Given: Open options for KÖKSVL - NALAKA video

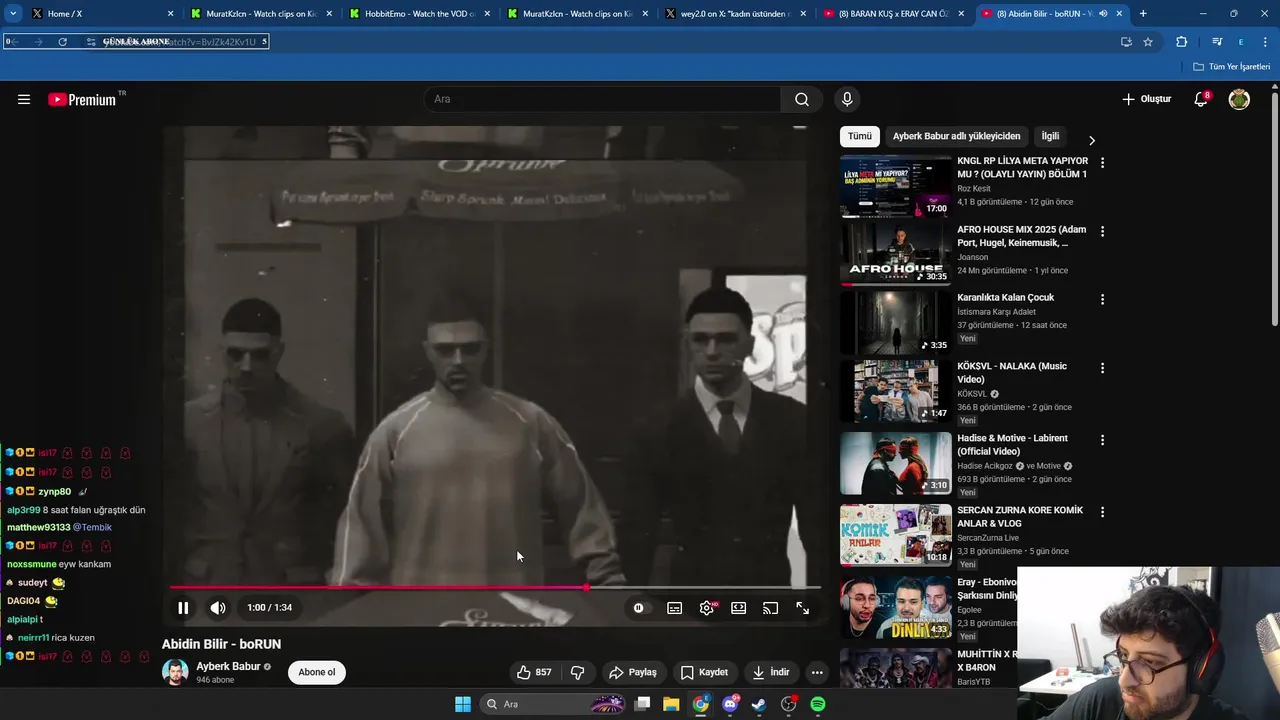Looking at the screenshot, I should click(x=1102, y=368).
